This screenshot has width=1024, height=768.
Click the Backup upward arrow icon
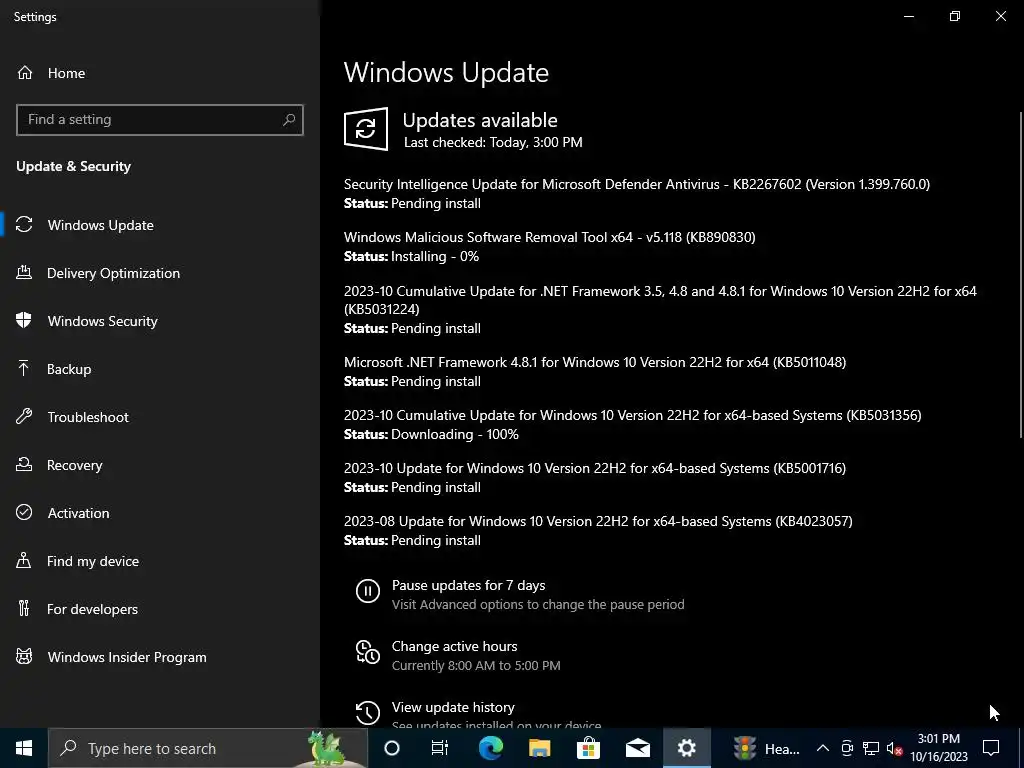24,368
